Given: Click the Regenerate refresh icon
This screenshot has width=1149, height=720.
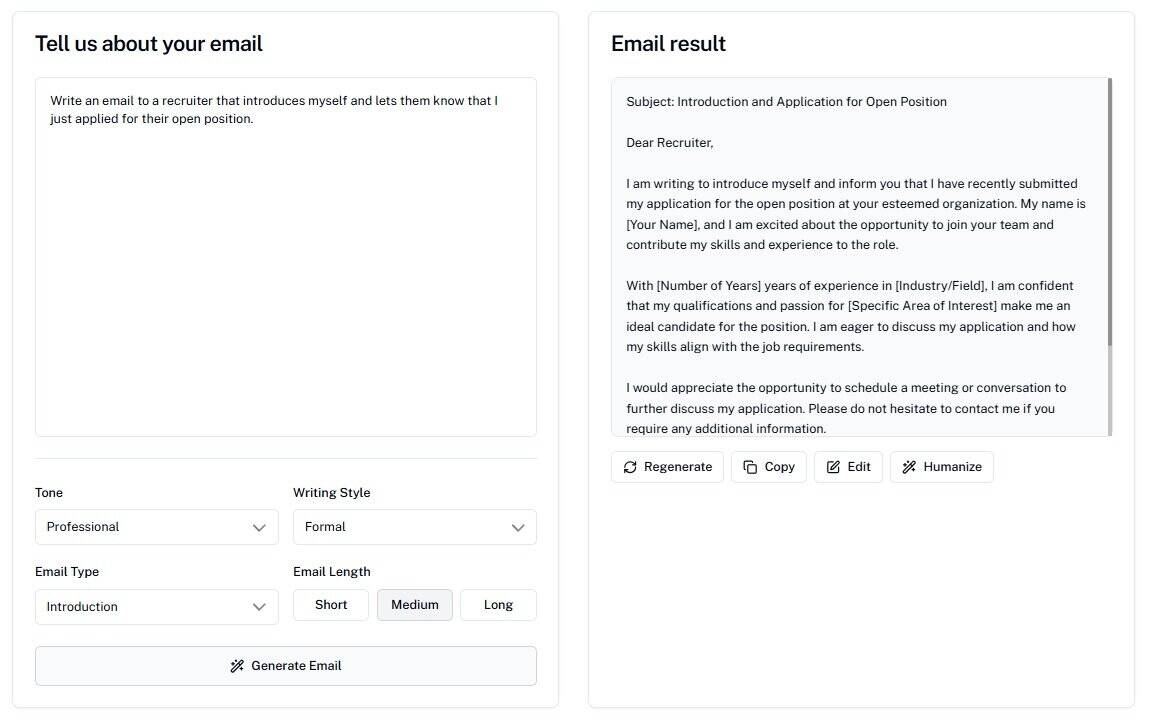Looking at the screenshot, I should pyautogui.click(x=630, y=466).
